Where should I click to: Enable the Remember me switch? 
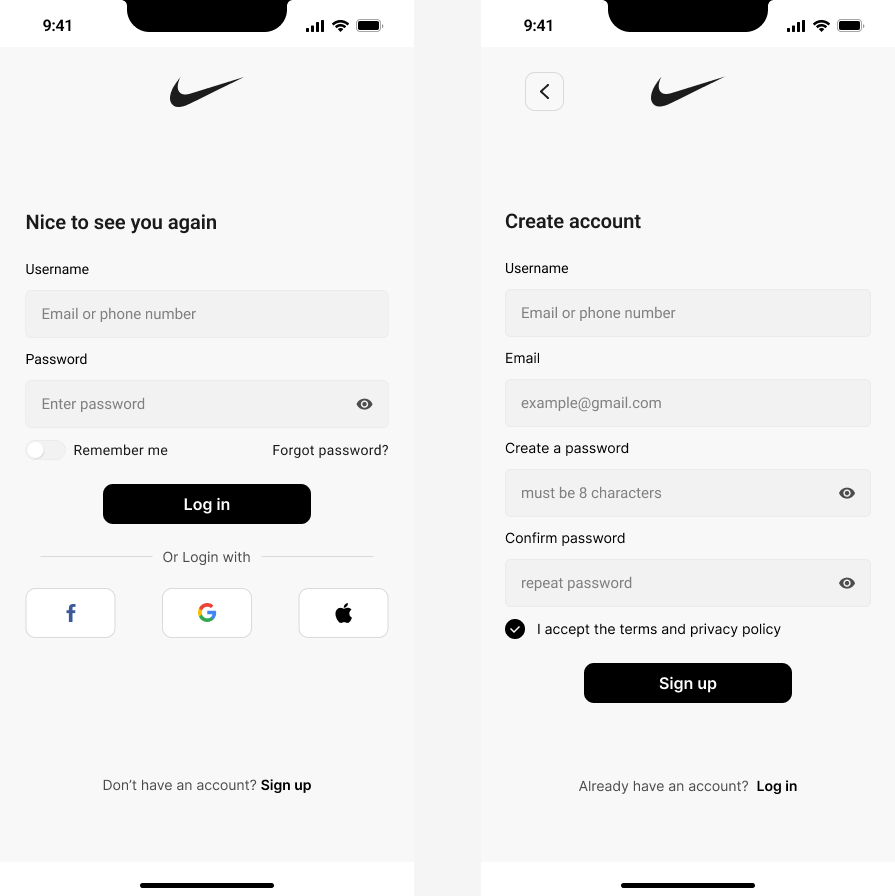pyautogui.click(x=45, y=450)
